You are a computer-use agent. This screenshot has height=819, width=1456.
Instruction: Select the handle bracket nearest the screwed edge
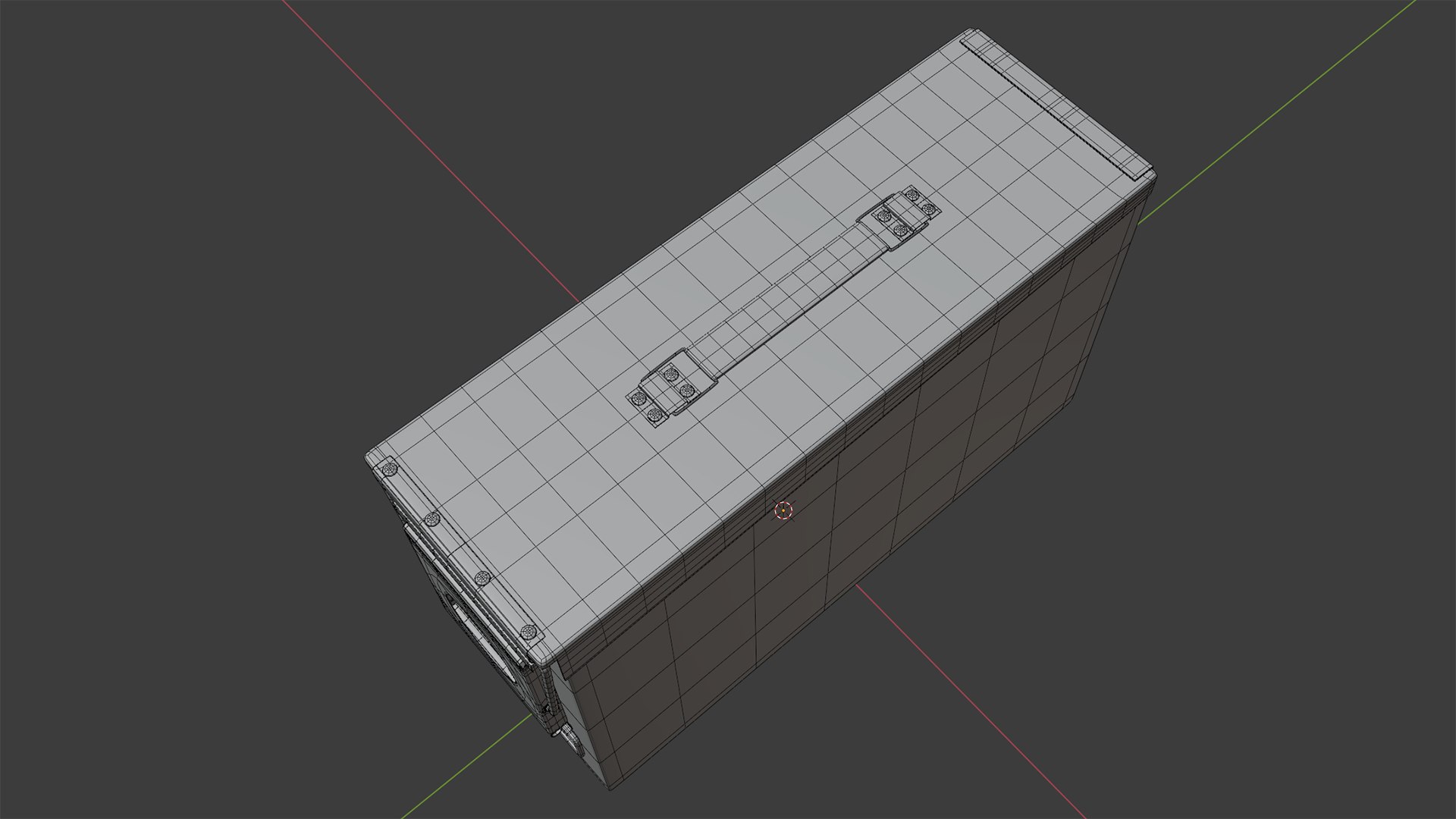point(671,388)
